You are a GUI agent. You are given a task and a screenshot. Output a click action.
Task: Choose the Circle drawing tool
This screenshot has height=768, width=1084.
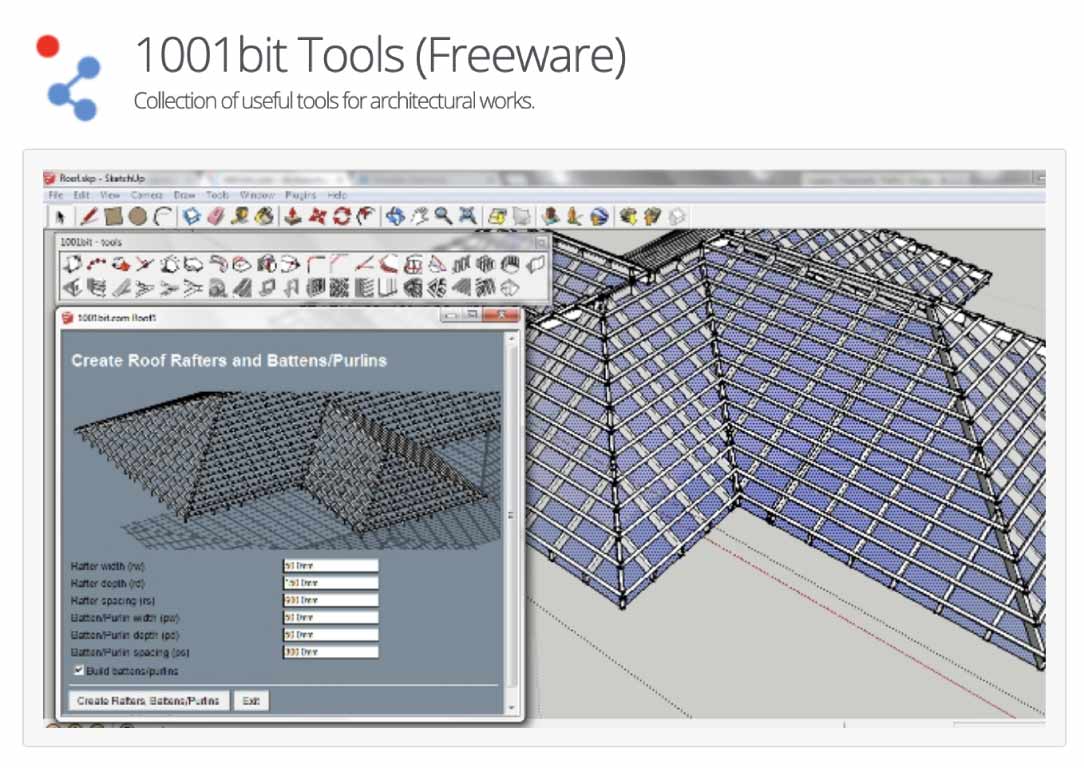[x=138, y=216]
